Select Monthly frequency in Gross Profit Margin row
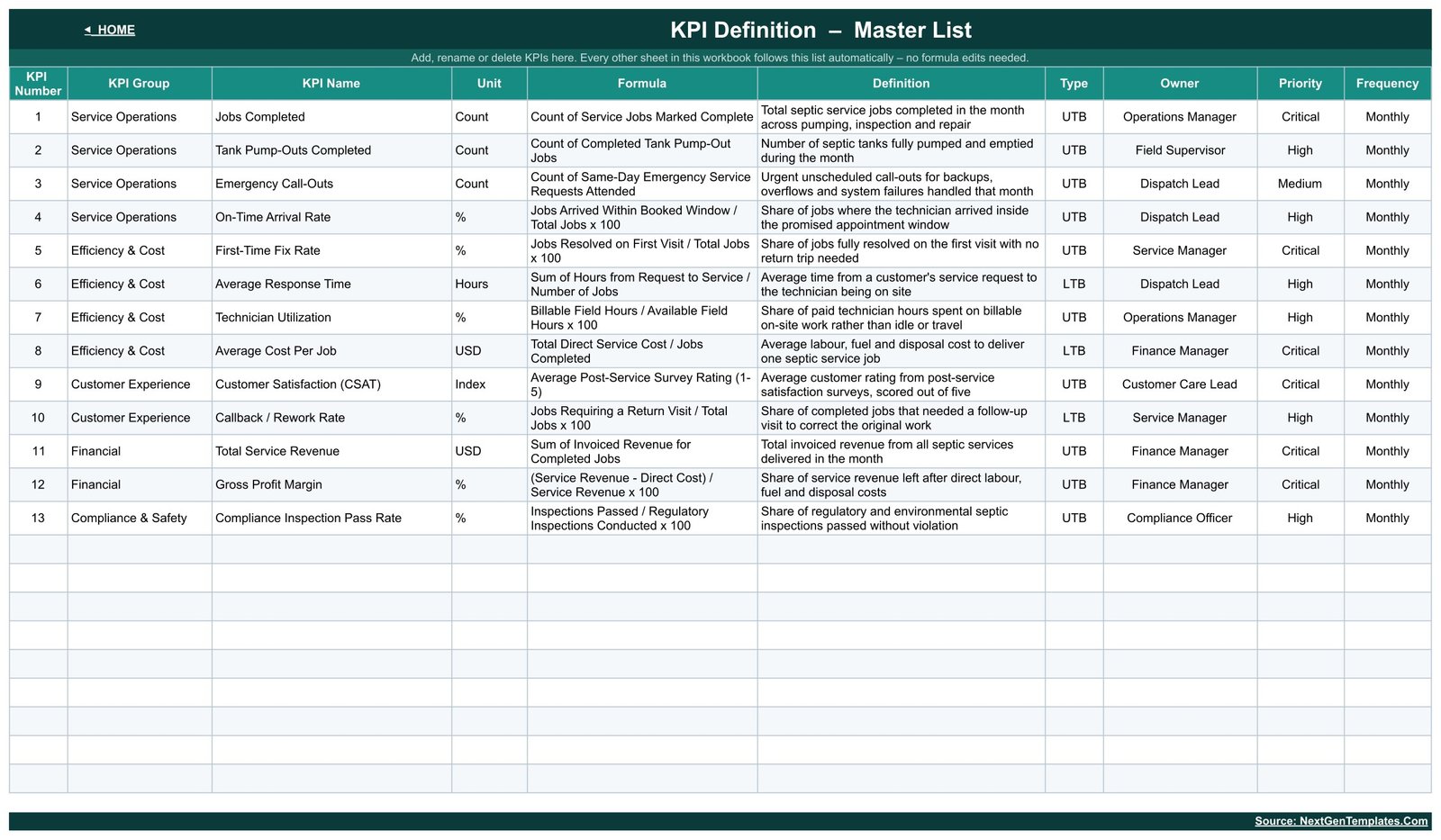 [x=1387, y=483]
